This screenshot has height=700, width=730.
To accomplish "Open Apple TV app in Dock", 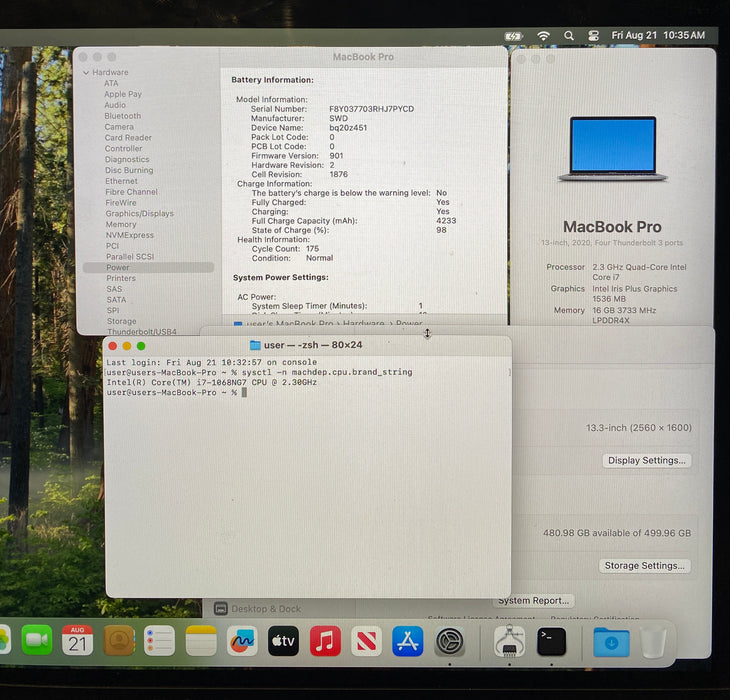I will (x=283, y=641).
